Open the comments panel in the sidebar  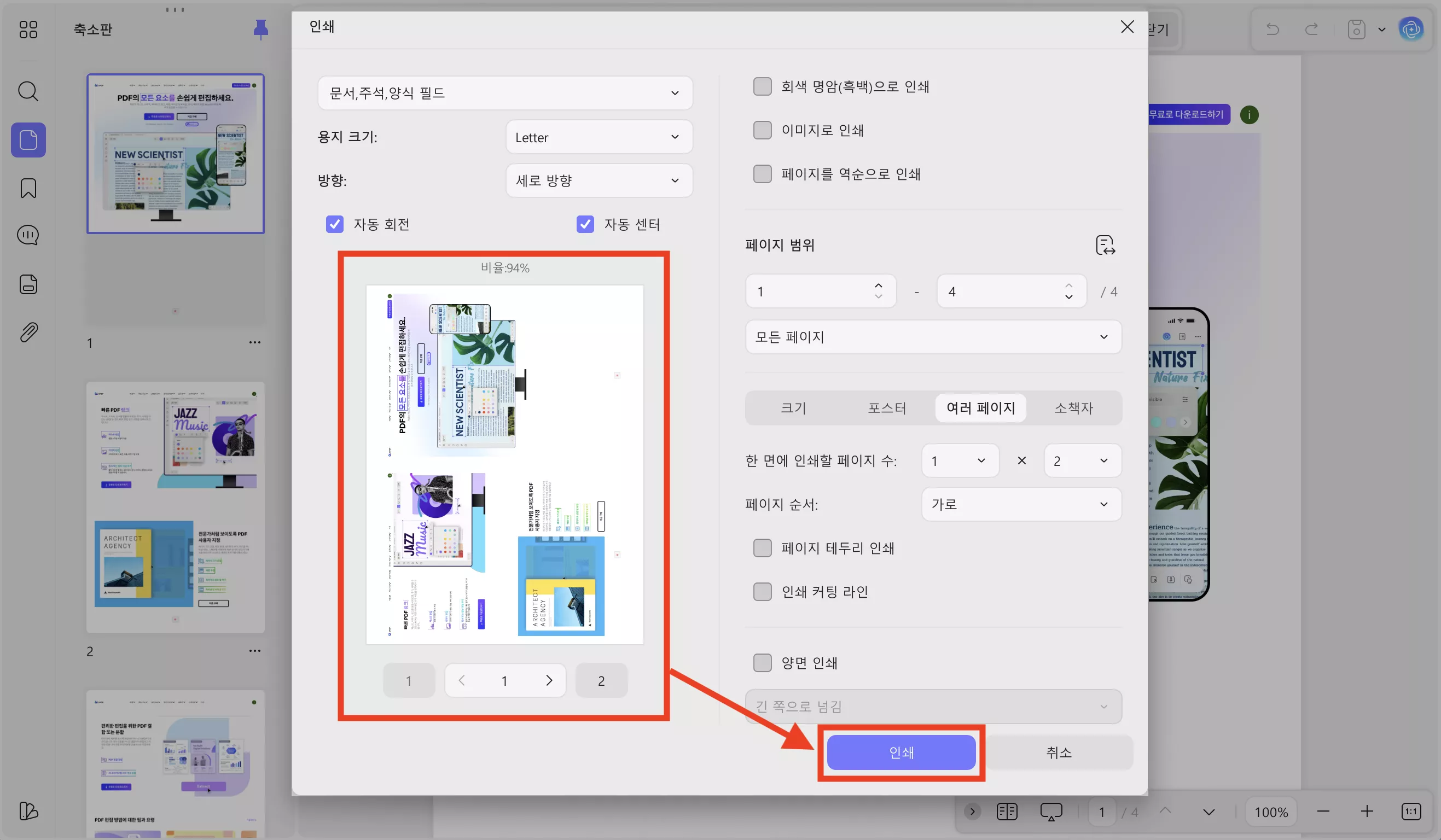(x=27, y=234)
